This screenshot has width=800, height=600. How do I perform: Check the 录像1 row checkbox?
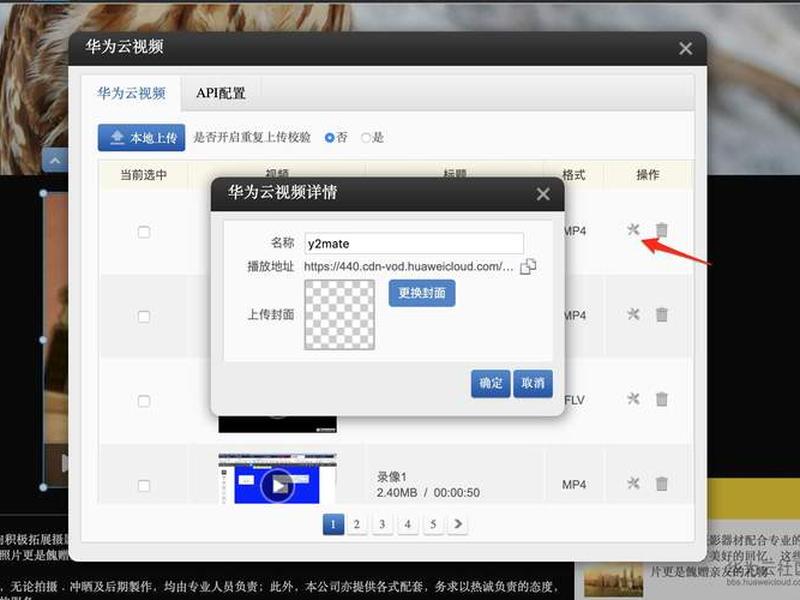pos(144,485)
